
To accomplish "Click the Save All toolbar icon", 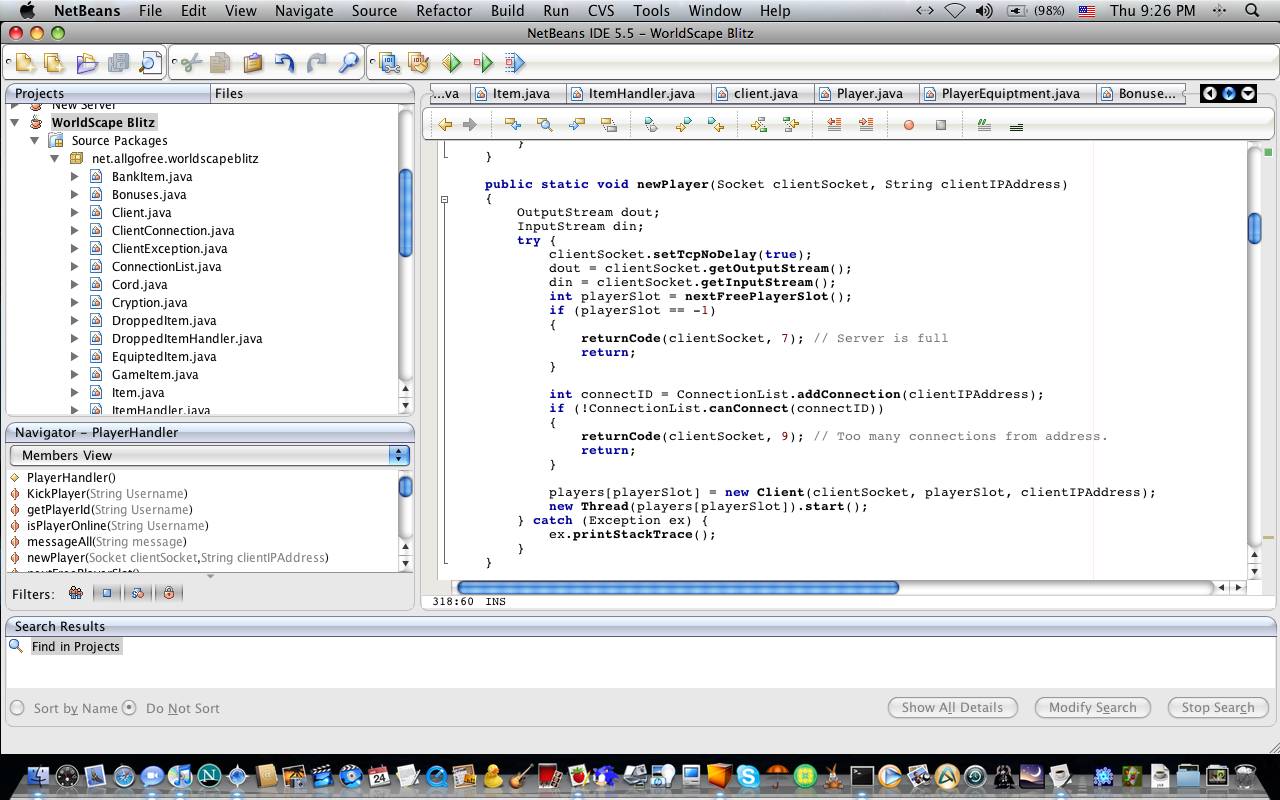I will pos(118,63).
